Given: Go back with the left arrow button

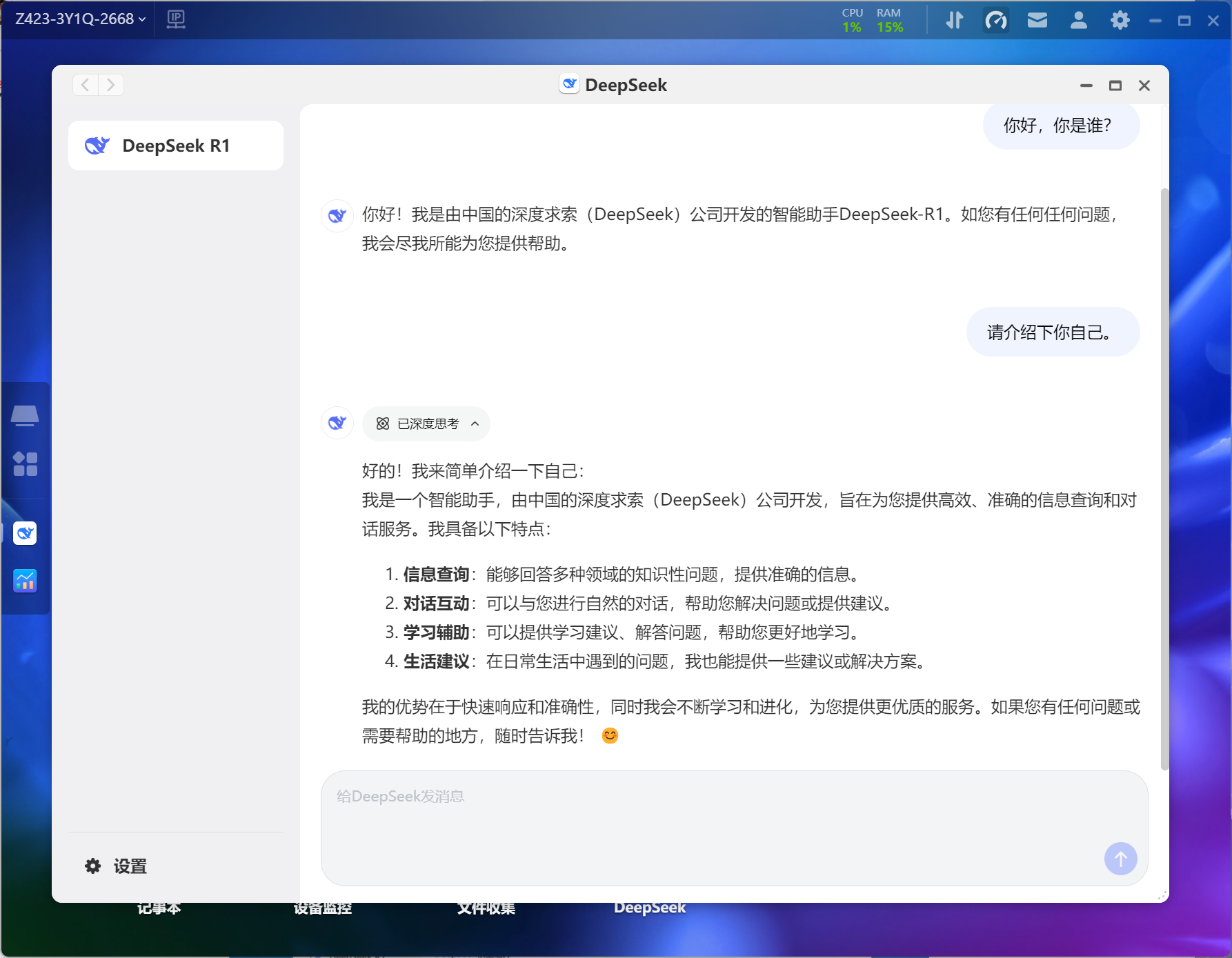Looking at the screenshot, I should pos(86,85).
